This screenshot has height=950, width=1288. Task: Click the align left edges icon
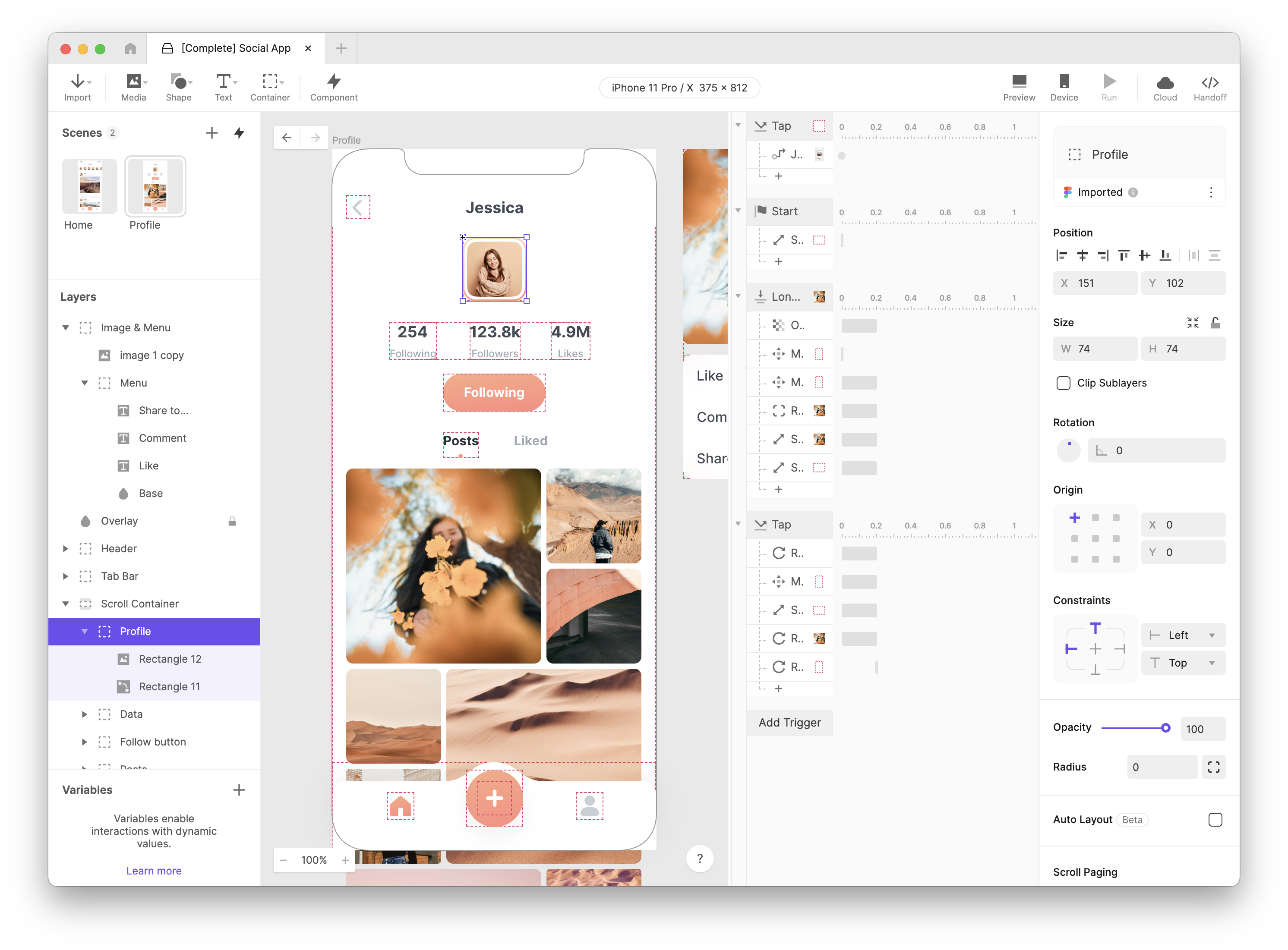click(x=1062, y=255)
